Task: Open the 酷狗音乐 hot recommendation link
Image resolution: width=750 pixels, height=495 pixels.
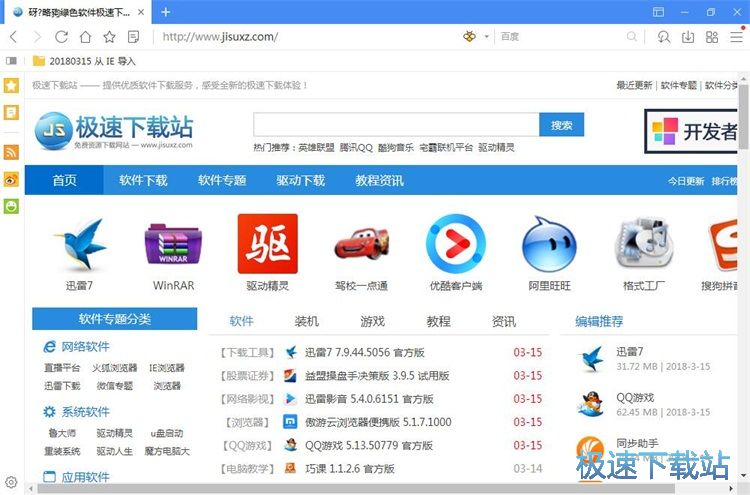Action: click(x=396, y=148)
